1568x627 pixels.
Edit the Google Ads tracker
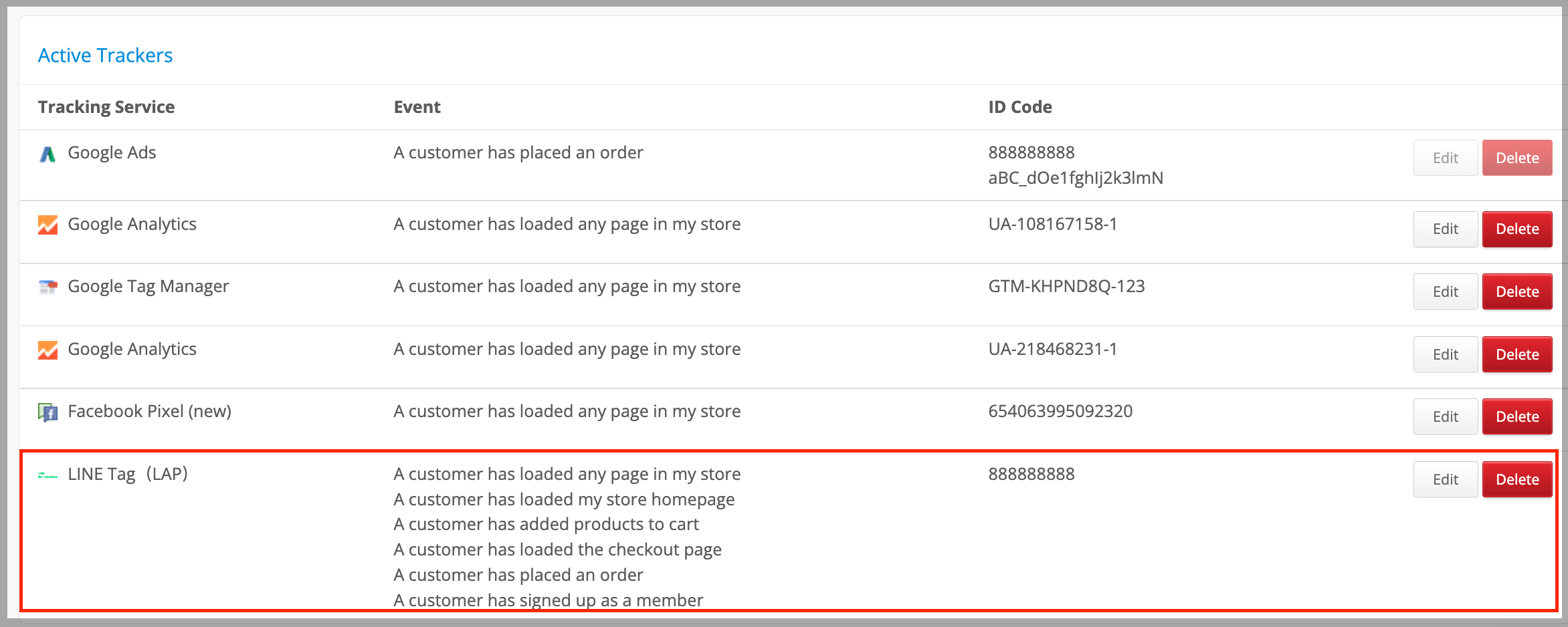pyautogui.click(x=1446, y=158)
